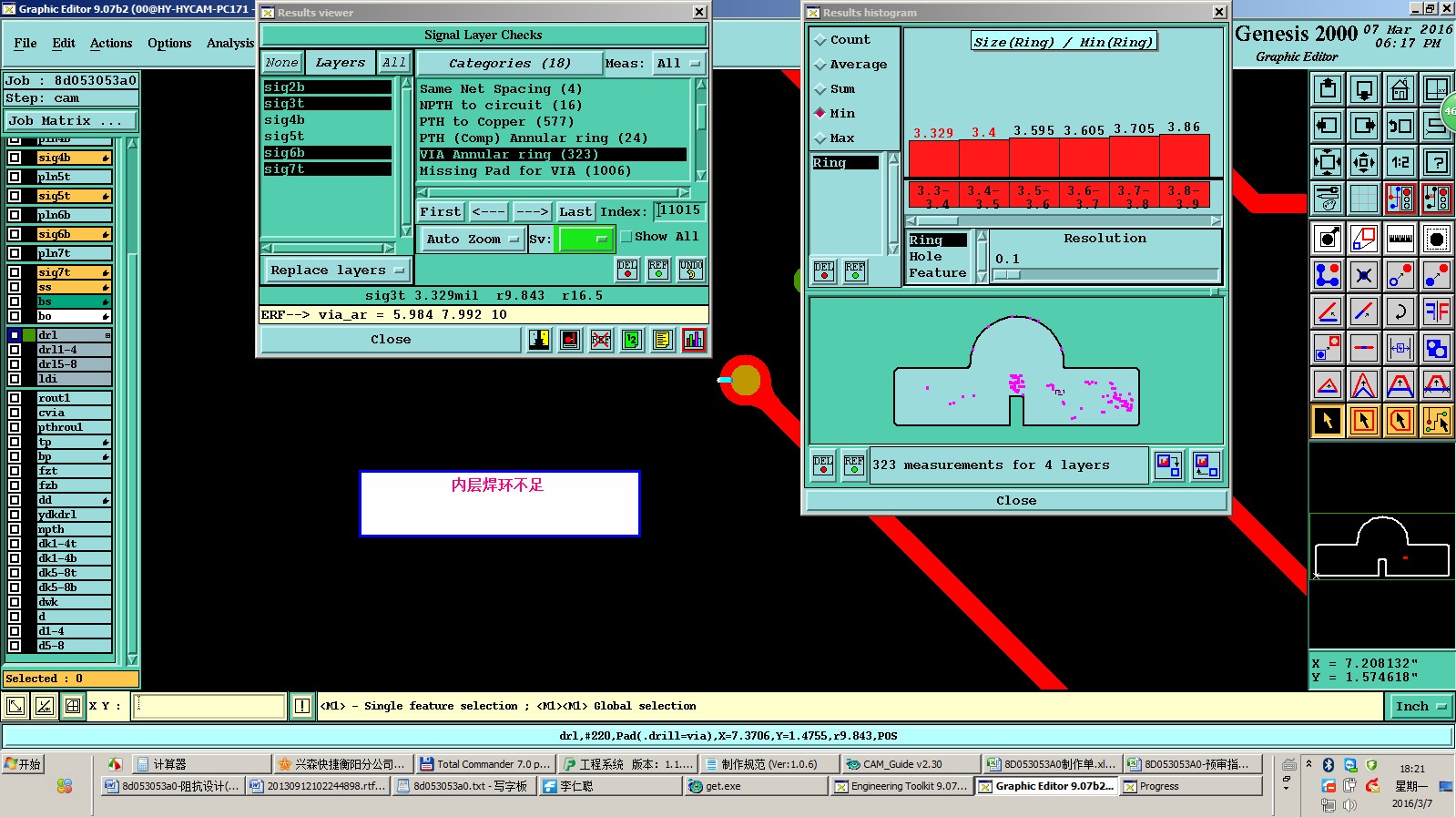Select the polygon area selection tool
The image size is (1456, 817).
pos(1400,421)
